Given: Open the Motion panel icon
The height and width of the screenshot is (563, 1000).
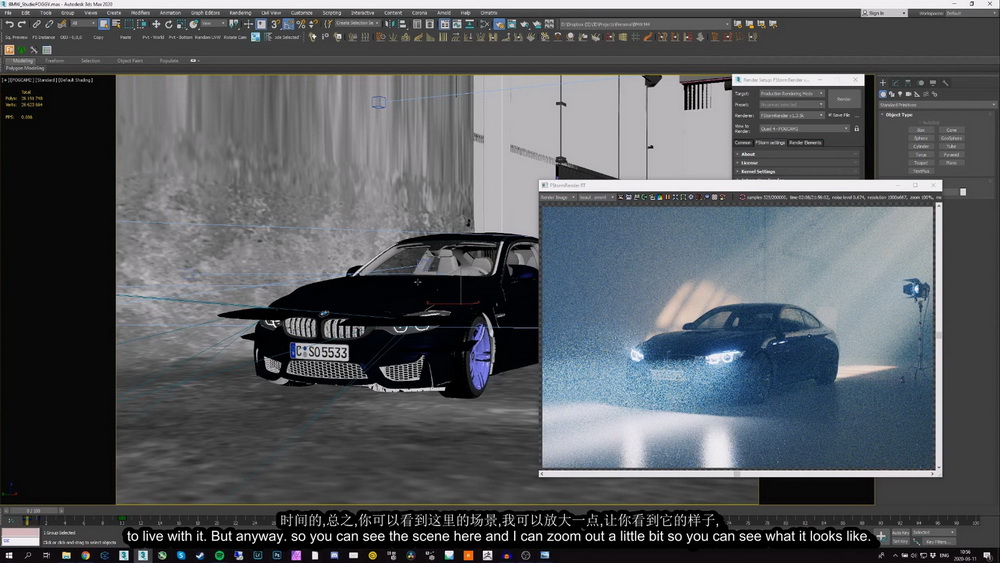Looking at the screenshot, I should click(920, 83).
